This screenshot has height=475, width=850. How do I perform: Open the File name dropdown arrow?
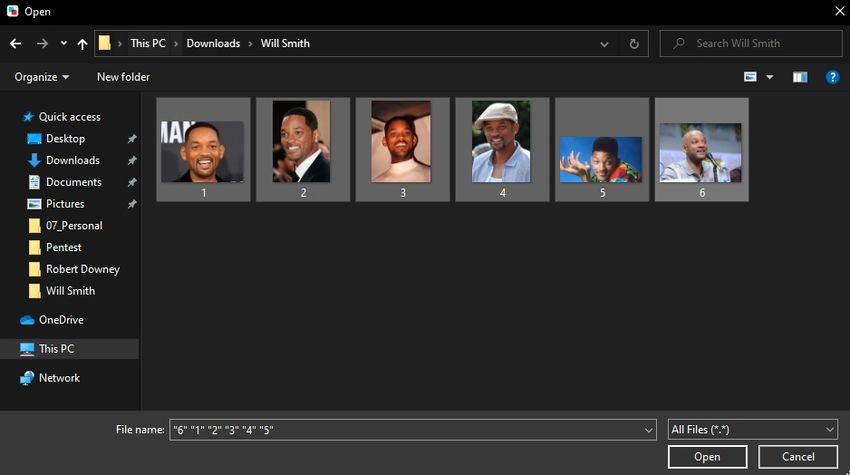[648, 430]
